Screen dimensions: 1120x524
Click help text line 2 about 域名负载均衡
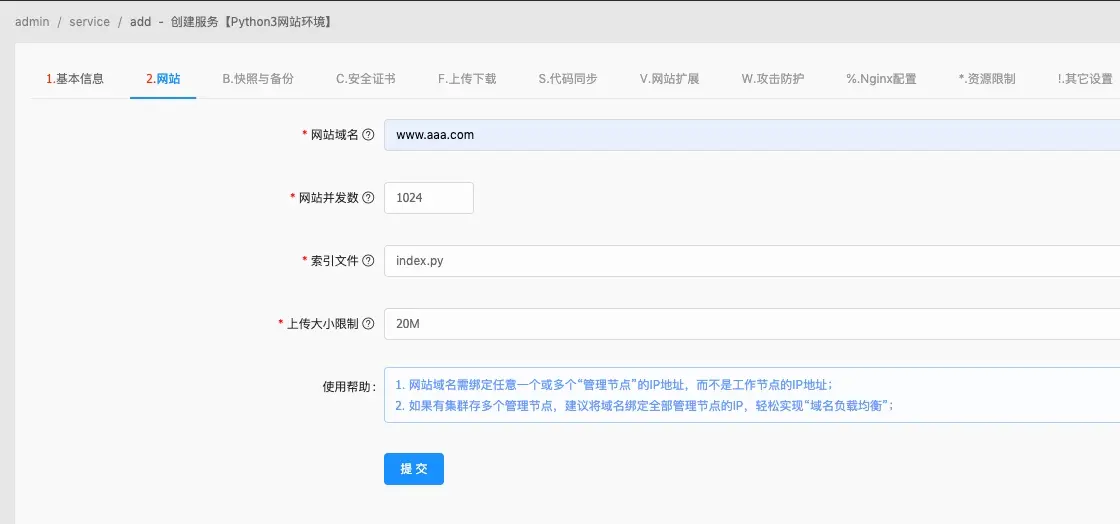(645, 405)
